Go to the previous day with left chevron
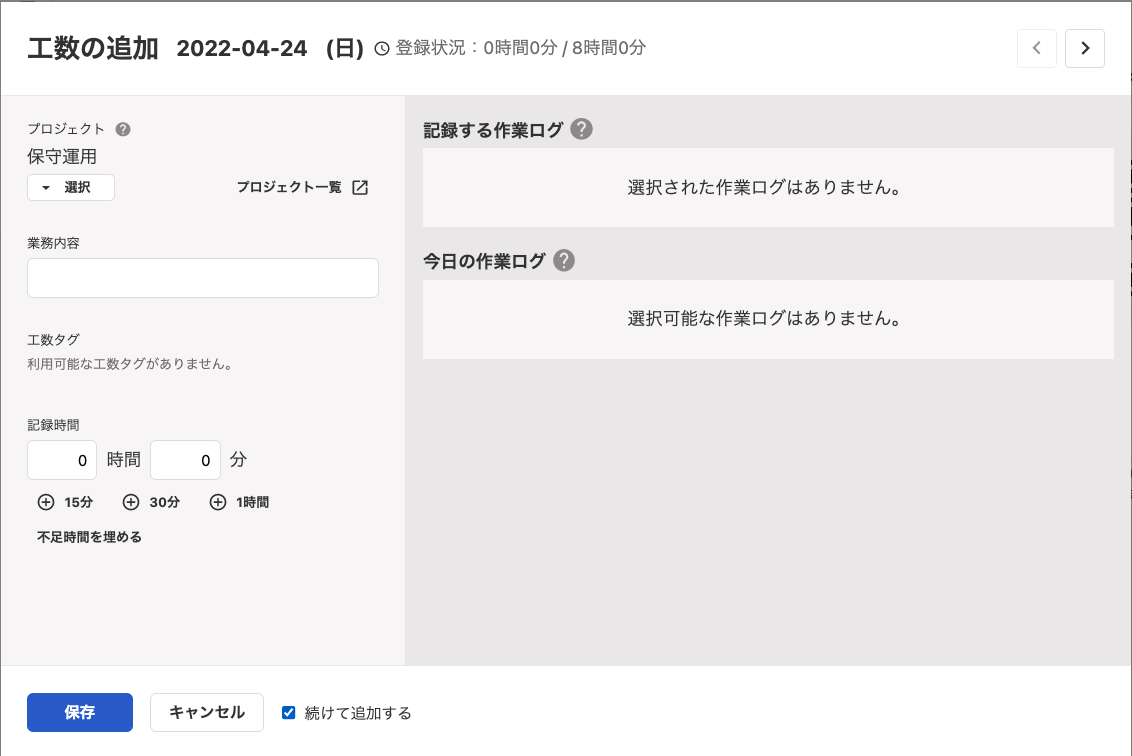1132x756 pixels. (1036, 48)
